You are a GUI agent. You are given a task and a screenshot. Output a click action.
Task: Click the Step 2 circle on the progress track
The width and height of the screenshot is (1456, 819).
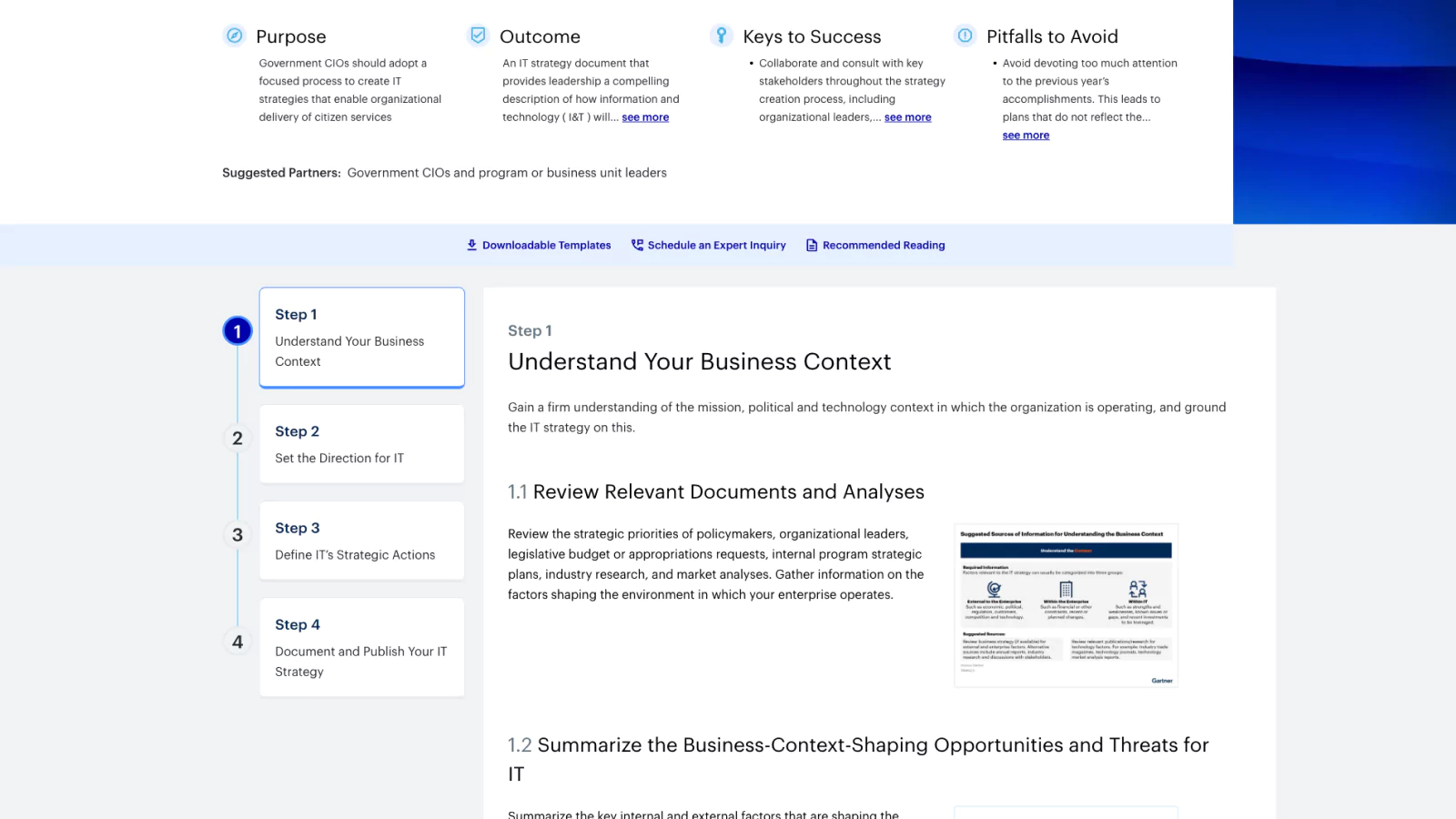237,438
